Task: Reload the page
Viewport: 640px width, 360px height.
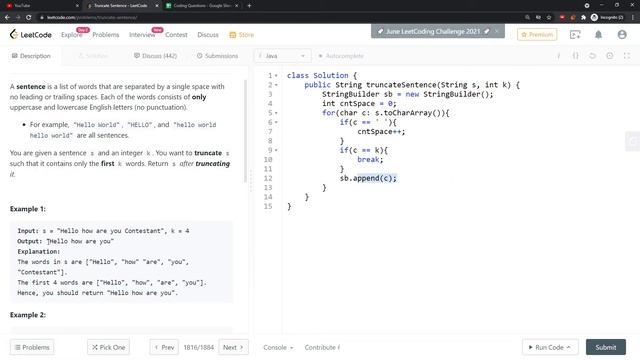Action: (x=28, y=17)
